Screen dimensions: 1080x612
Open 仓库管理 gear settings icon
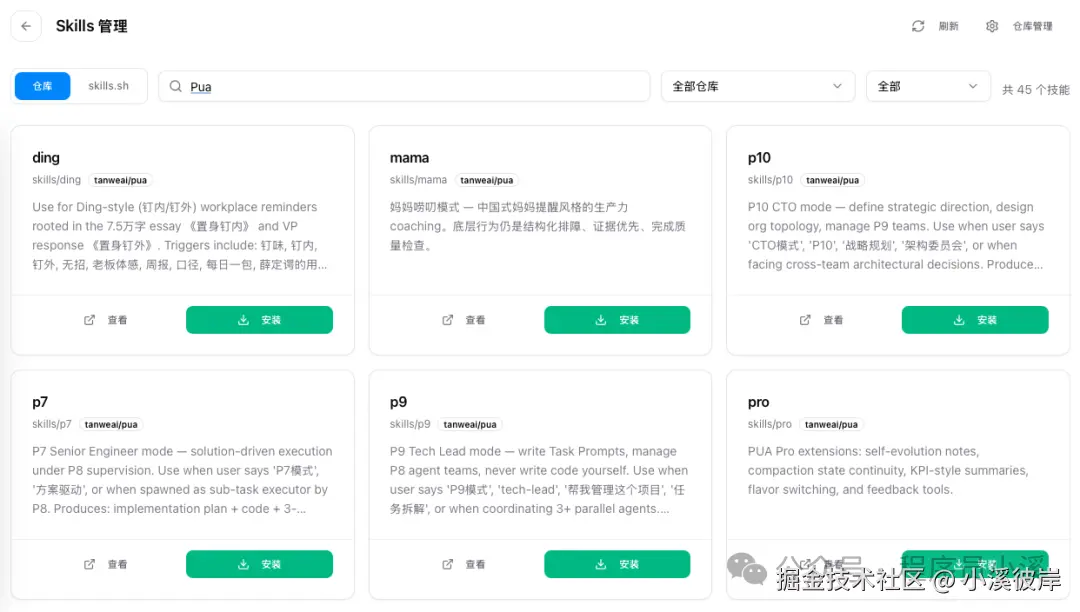click(x=992, y=26)
